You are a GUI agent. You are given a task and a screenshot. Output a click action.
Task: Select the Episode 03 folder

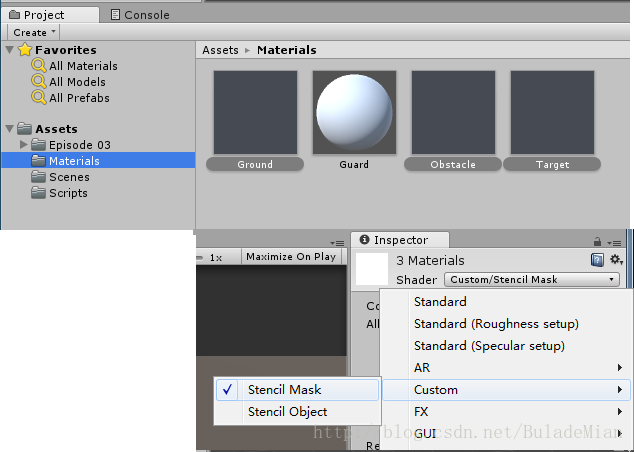80,145
